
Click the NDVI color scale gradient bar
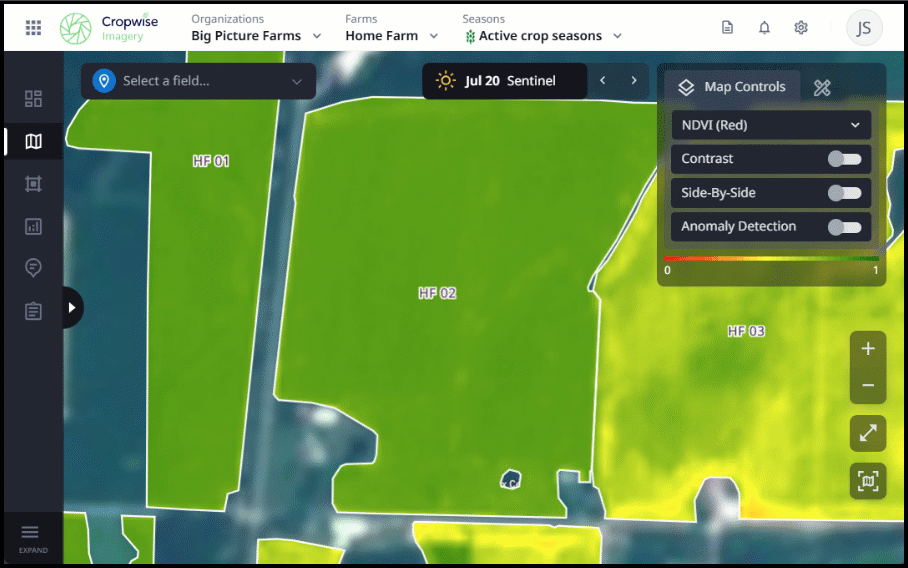click(x=770, y=259)
